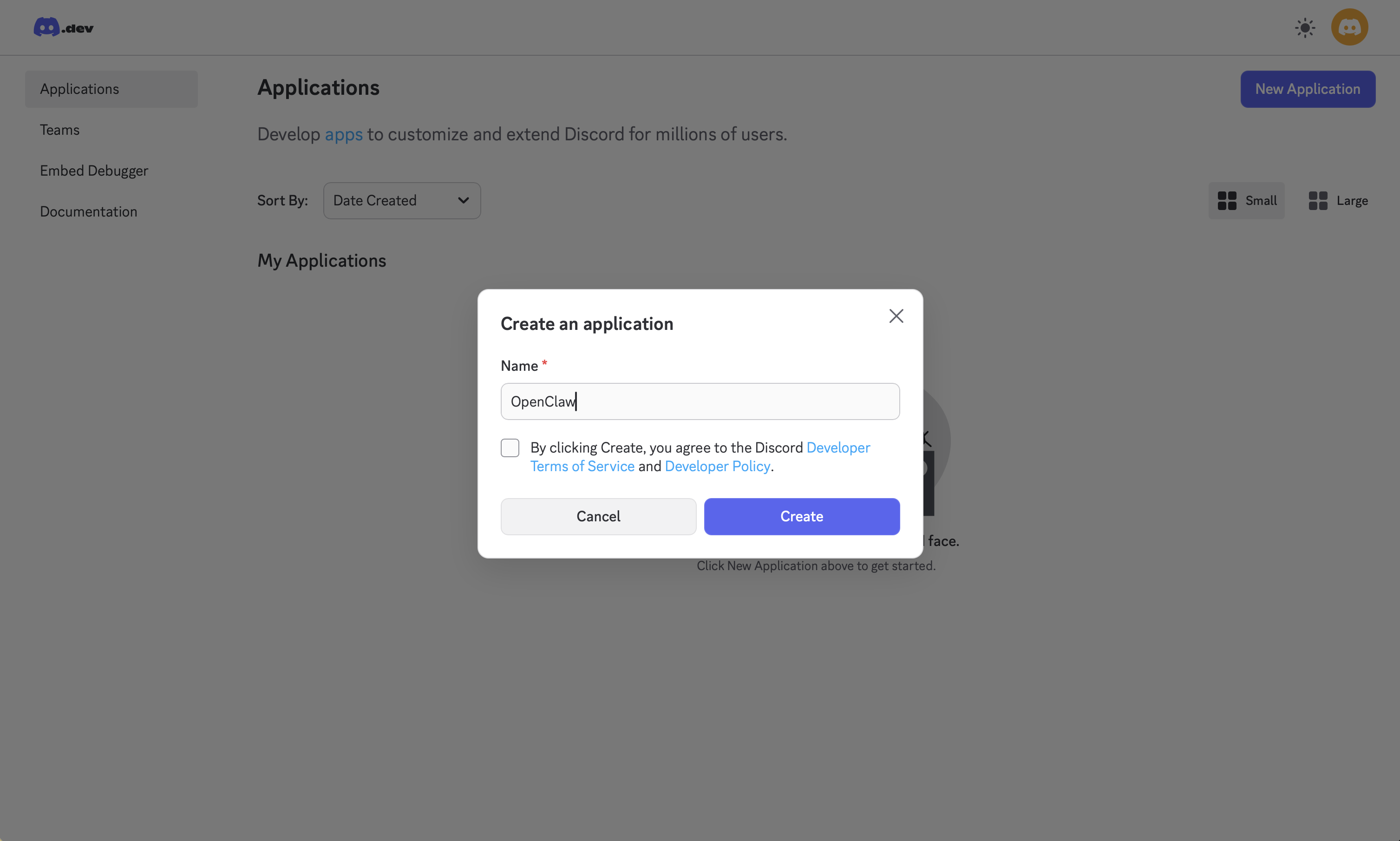The image size is (1400, 841).
Task: Switch to Small grid view
Action: point(1246,201)
